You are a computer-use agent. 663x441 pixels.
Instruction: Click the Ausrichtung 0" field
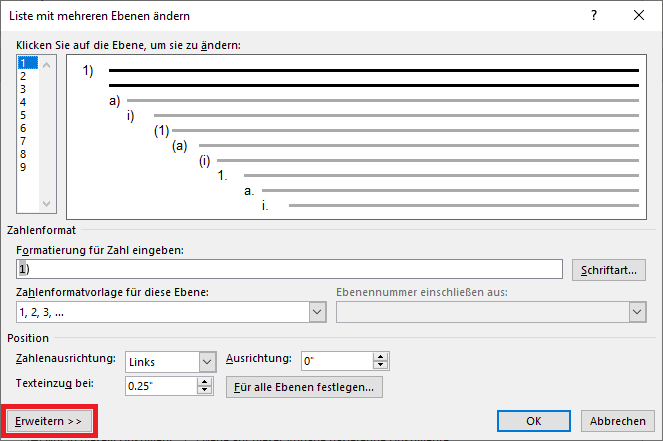coord(337,361)
